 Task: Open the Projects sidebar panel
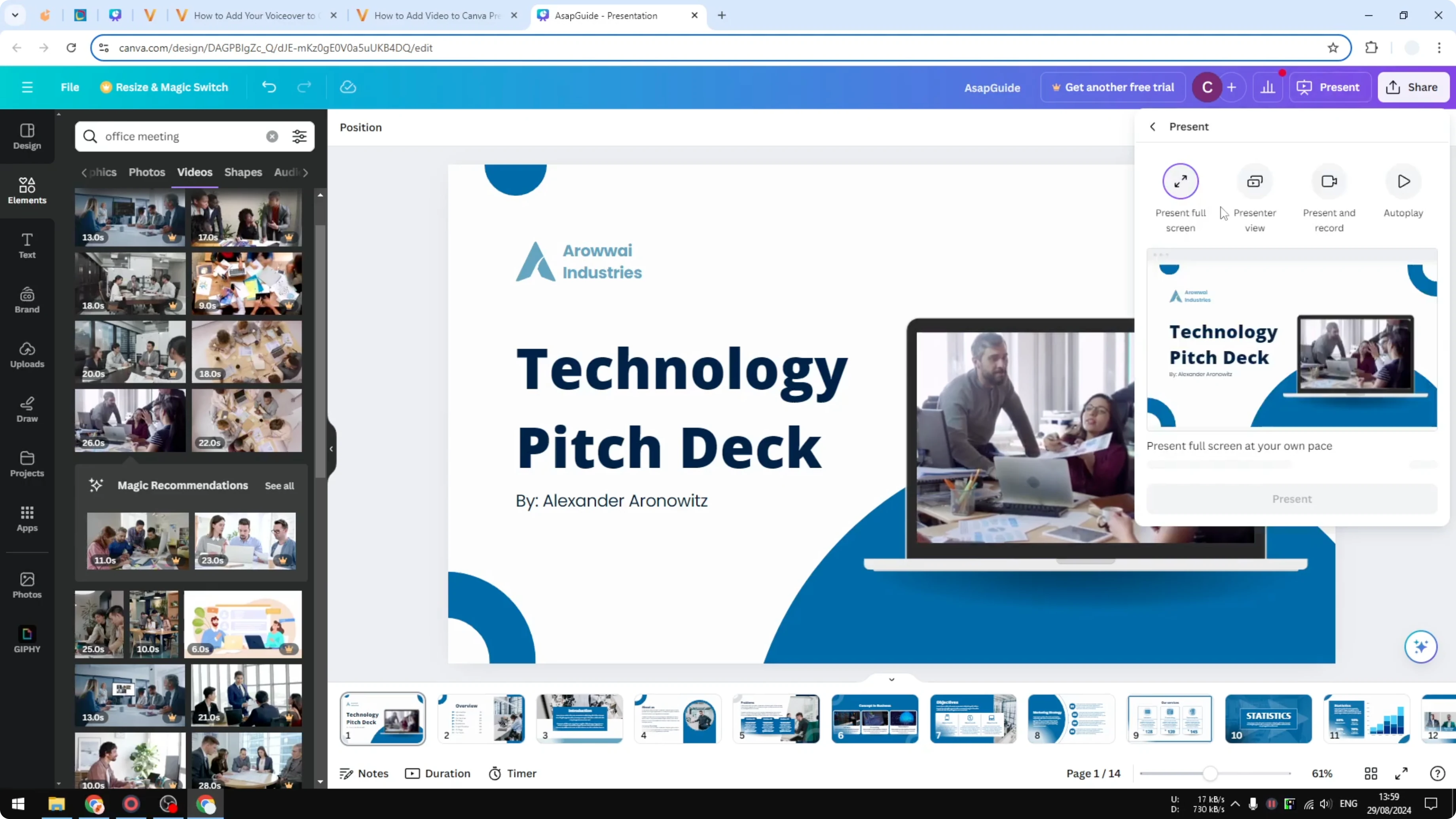click(x=27, y=464)
